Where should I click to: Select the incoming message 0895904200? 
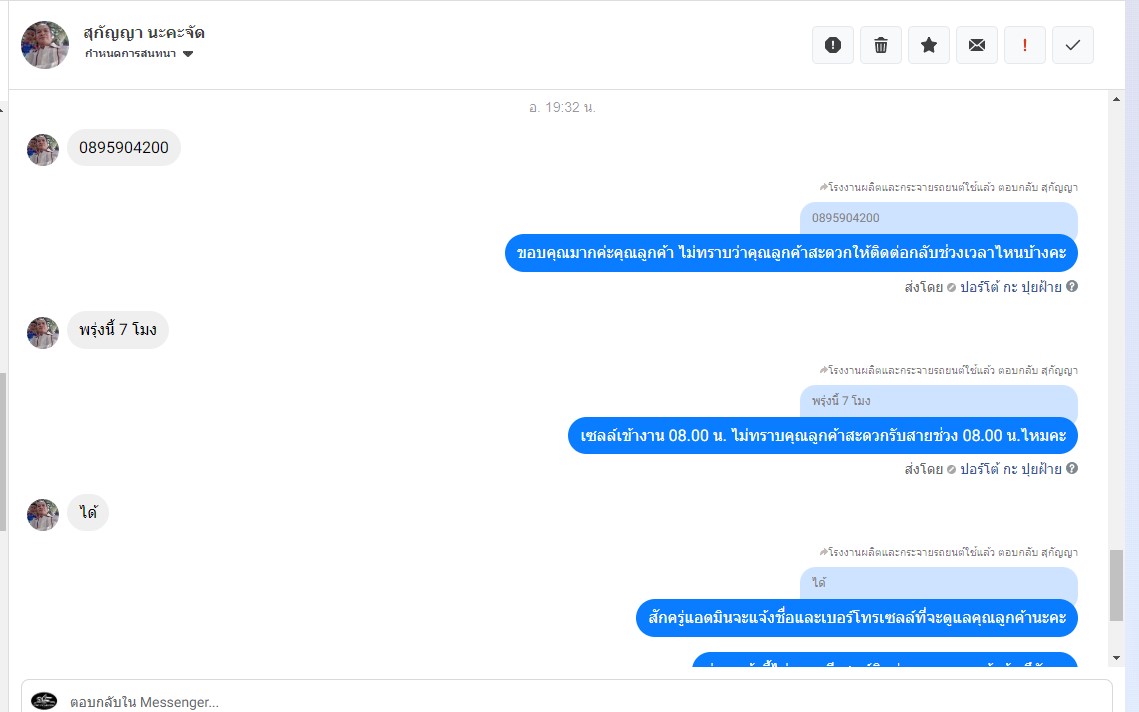(x=124, y=147)
